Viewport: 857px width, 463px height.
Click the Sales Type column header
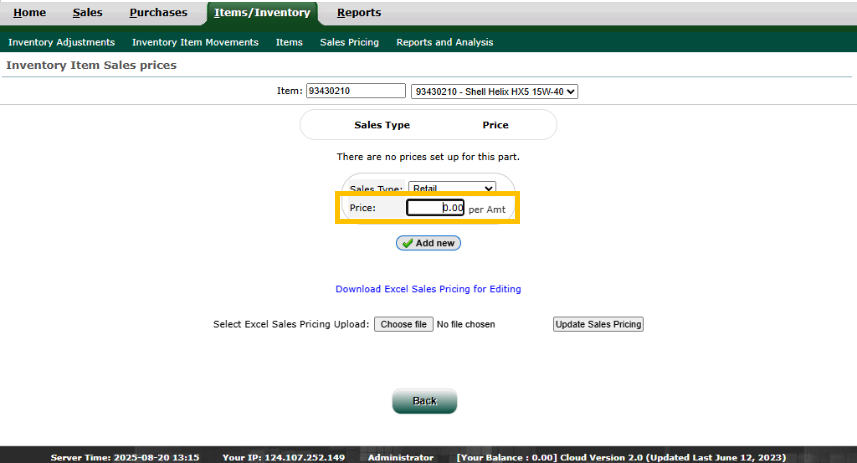382,125
